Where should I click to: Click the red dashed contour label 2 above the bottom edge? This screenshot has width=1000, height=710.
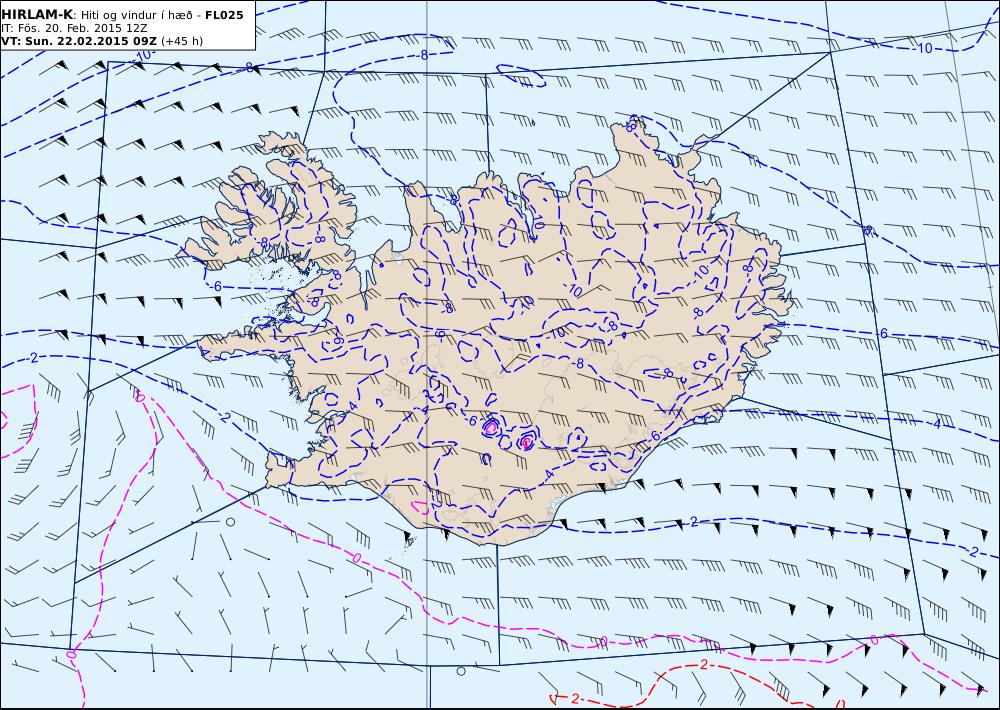(x=703, y=665)
